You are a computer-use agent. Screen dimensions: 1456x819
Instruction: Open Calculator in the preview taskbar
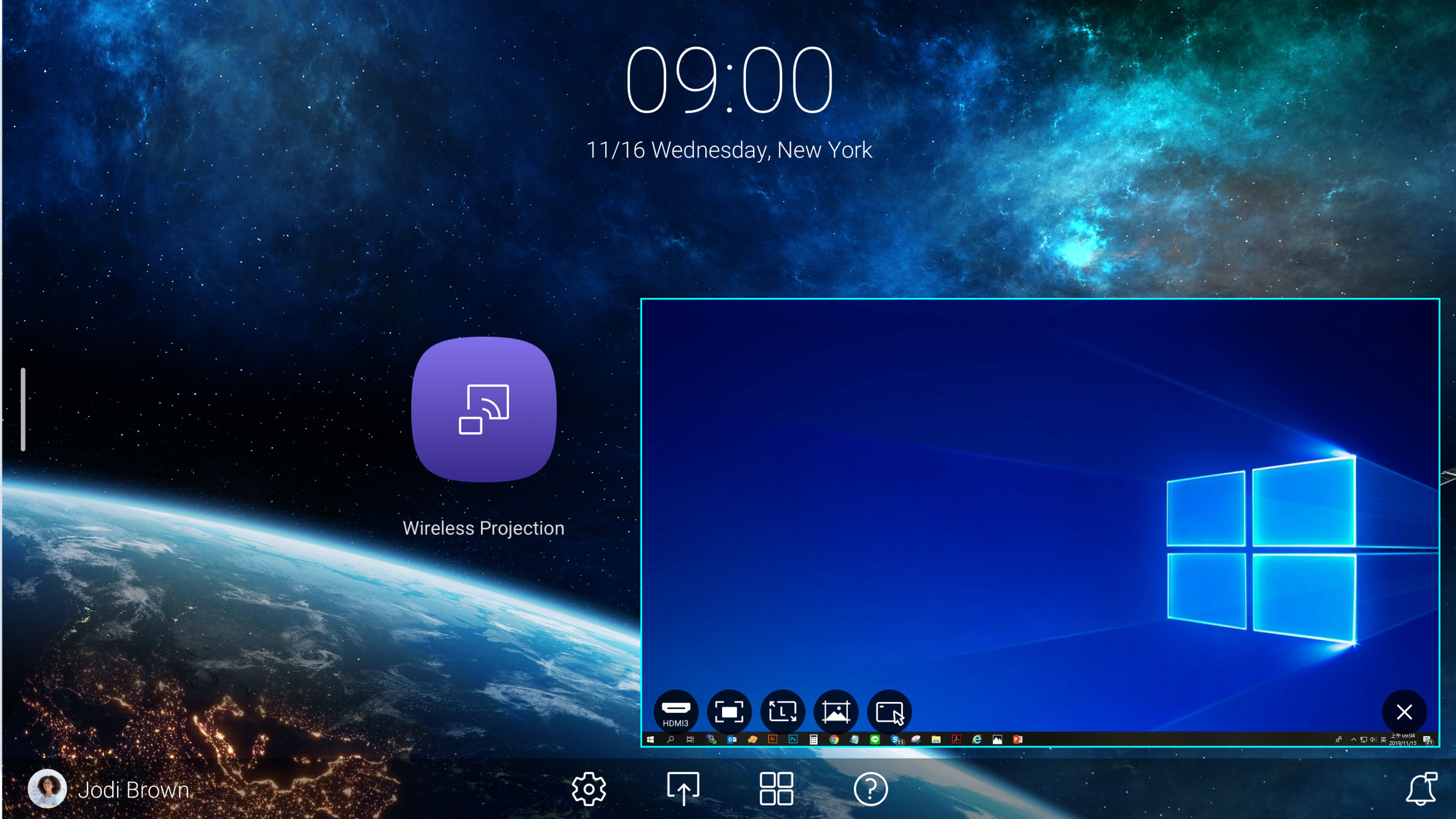click(813, 740)
